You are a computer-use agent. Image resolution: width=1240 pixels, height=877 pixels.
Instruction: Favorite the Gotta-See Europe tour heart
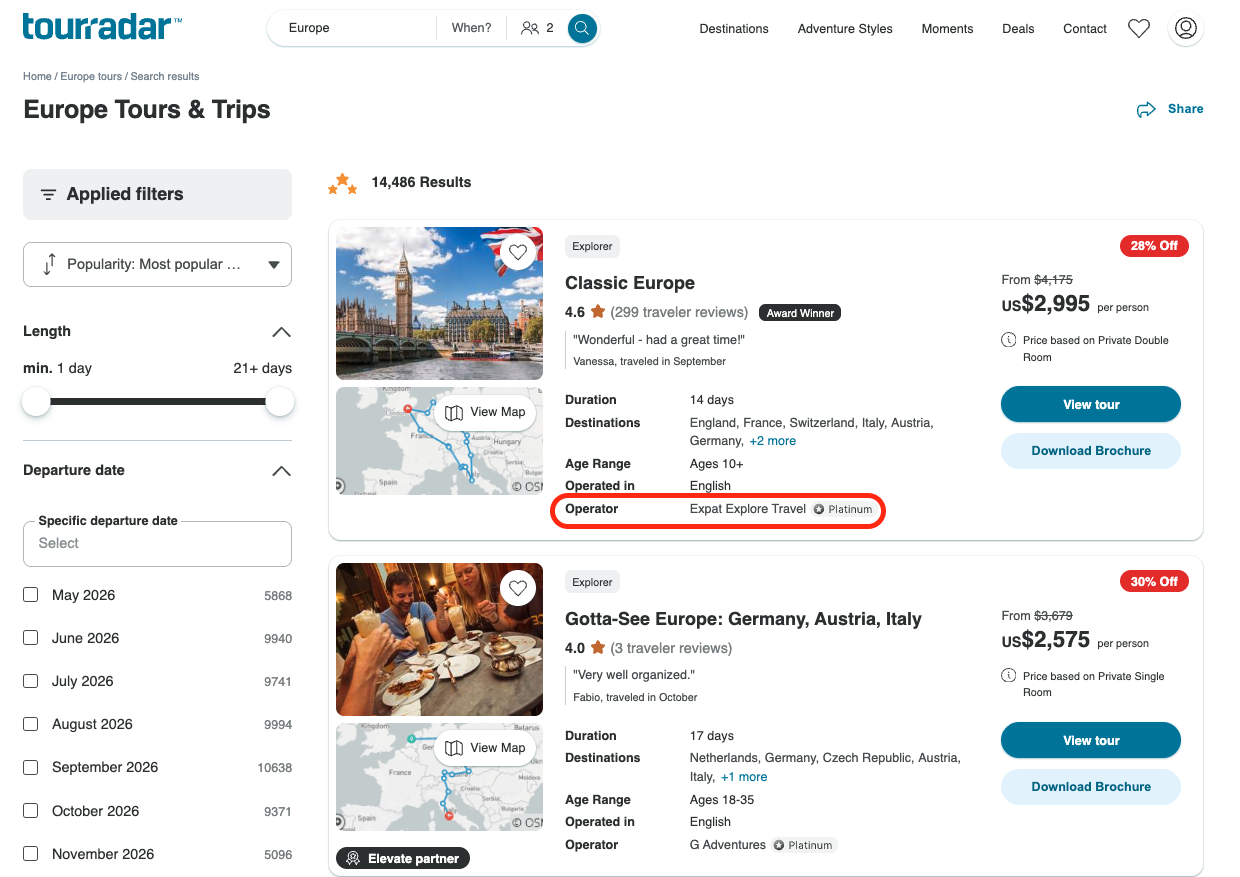coord(518,589)
